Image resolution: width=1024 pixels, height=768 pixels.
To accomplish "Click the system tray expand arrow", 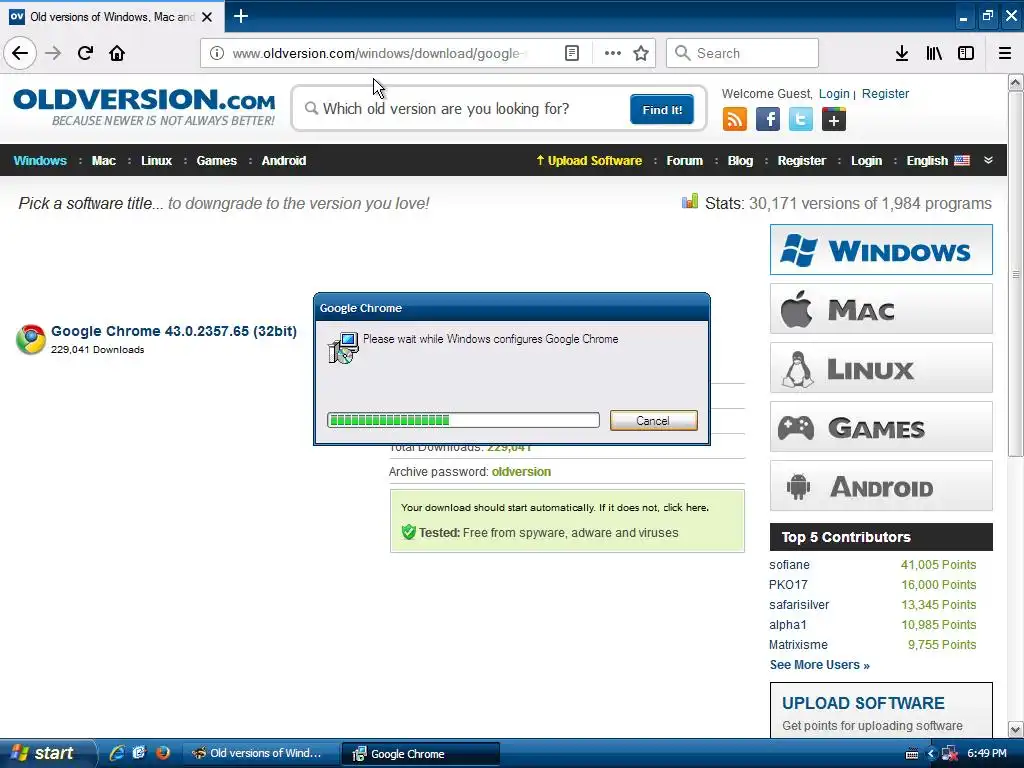I will pos(931,754).
